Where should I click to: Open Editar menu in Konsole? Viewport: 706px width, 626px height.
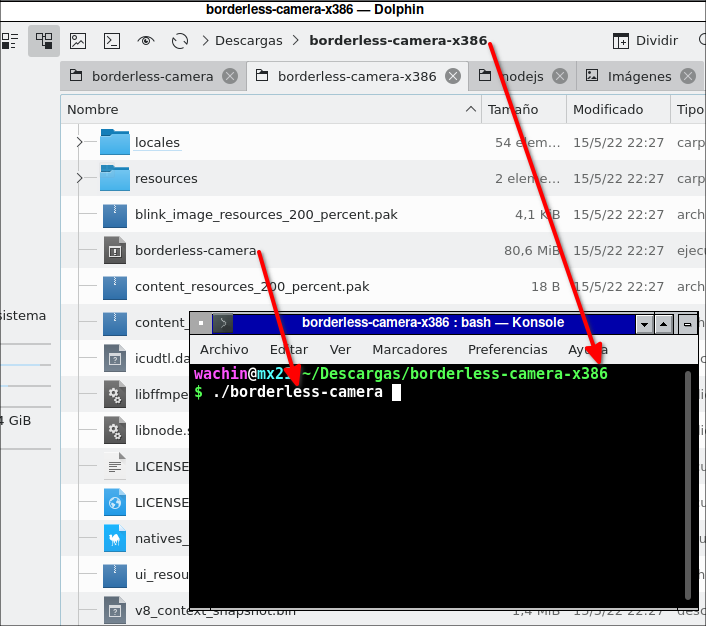pyautogui.click(x=289, y=349)
